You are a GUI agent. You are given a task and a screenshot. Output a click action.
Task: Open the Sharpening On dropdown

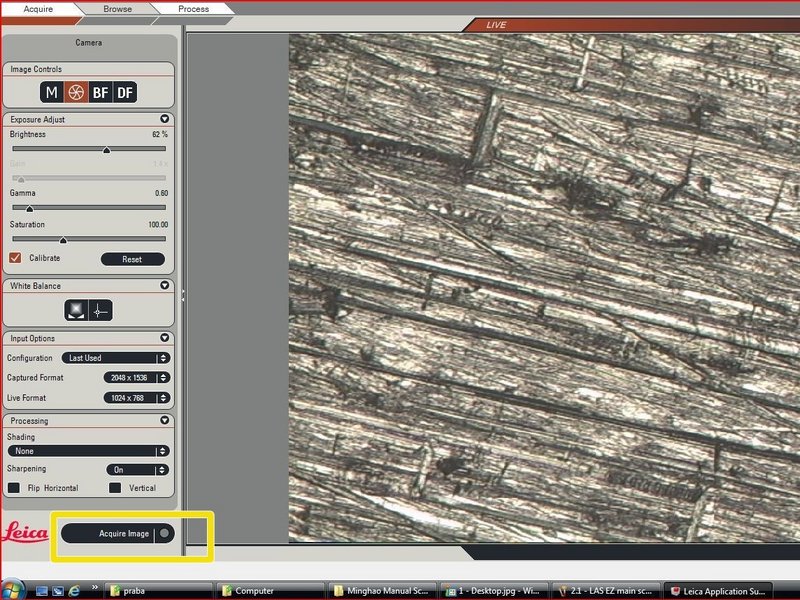138,470
